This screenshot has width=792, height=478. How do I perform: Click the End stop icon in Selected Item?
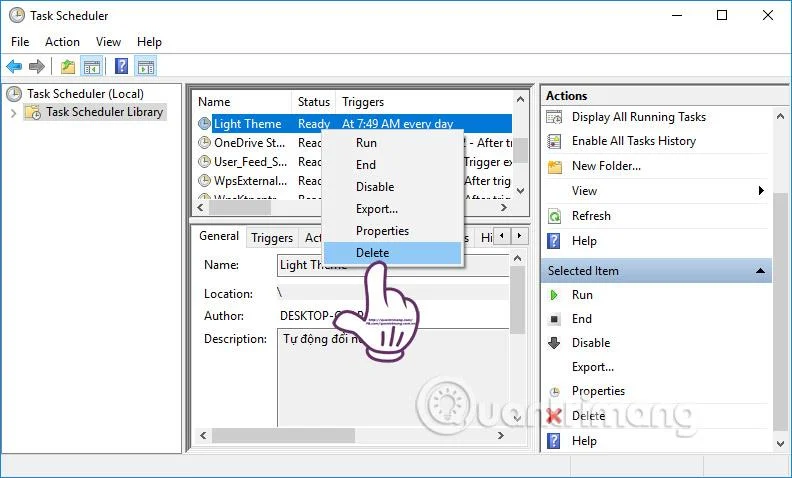554,319
